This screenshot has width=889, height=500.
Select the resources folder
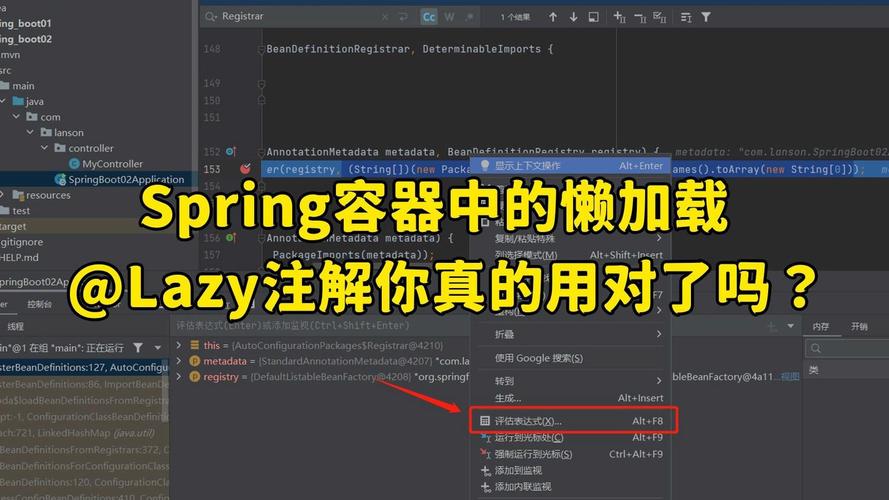coord(42,195)
